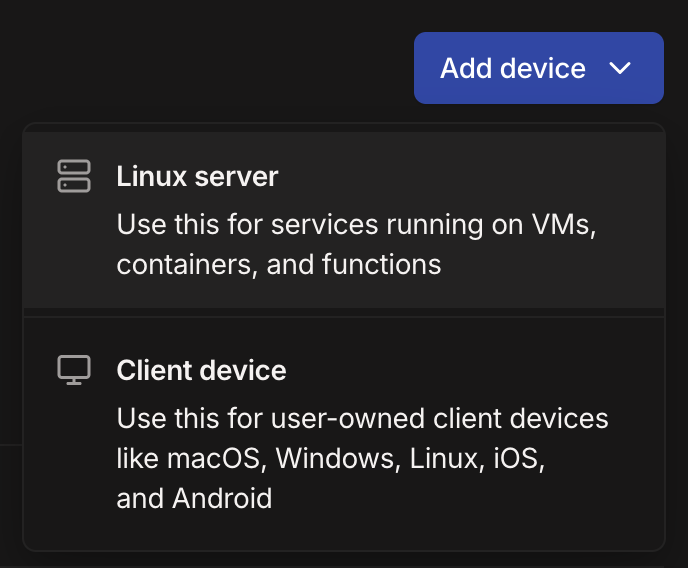The image size is (688, 568).
Task: Tap the Client device icon beside its title
Action: tap(74, 370)
